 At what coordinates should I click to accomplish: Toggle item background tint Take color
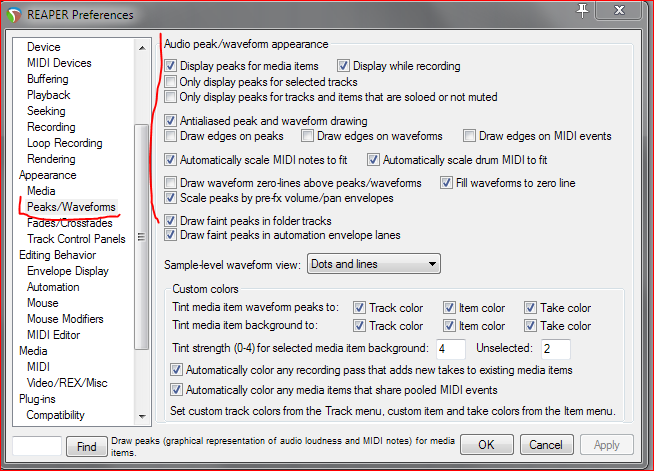click(530, 326)
